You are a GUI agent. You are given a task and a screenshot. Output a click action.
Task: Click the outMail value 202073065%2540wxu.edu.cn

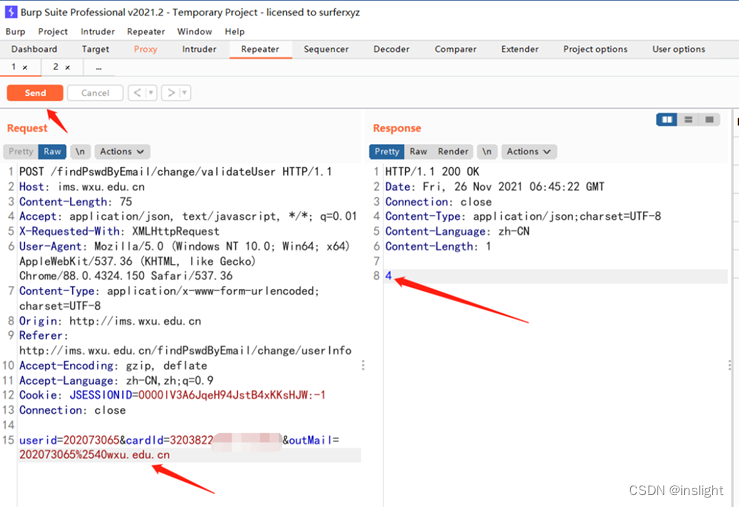pyautogui.click(x=94, y=455)
